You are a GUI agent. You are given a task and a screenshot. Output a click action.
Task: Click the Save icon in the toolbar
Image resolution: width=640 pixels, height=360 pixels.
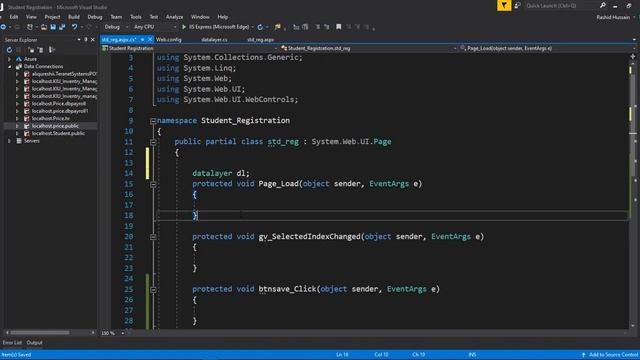53,27
